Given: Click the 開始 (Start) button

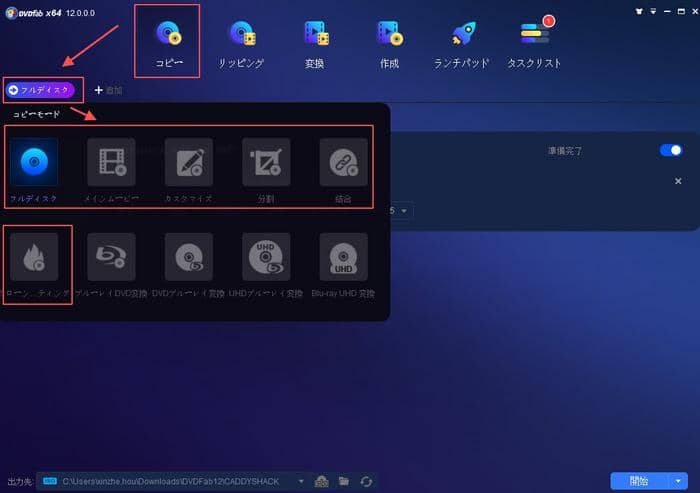Looking at the screenshot, I should pyautogui.click(x=639, y=481).
